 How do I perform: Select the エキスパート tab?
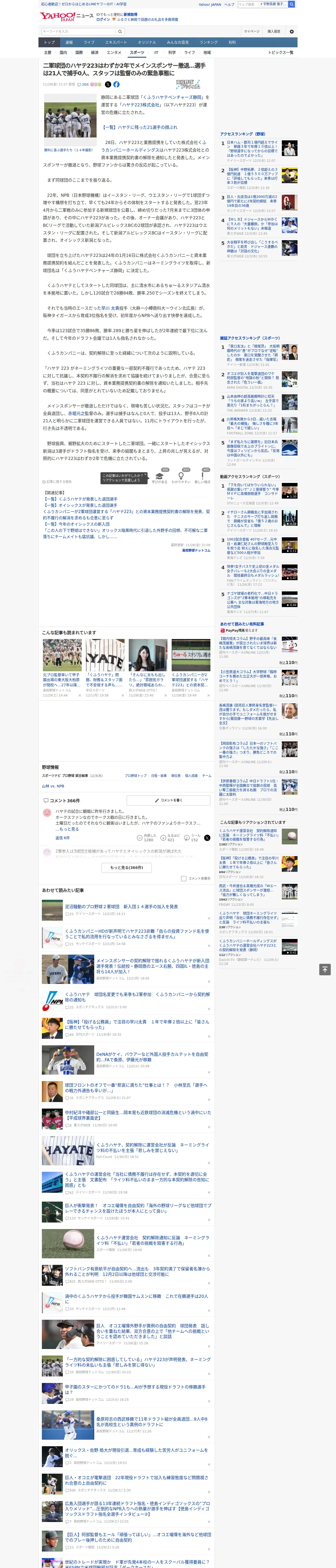pyautogui.click(x=116, y=43)
